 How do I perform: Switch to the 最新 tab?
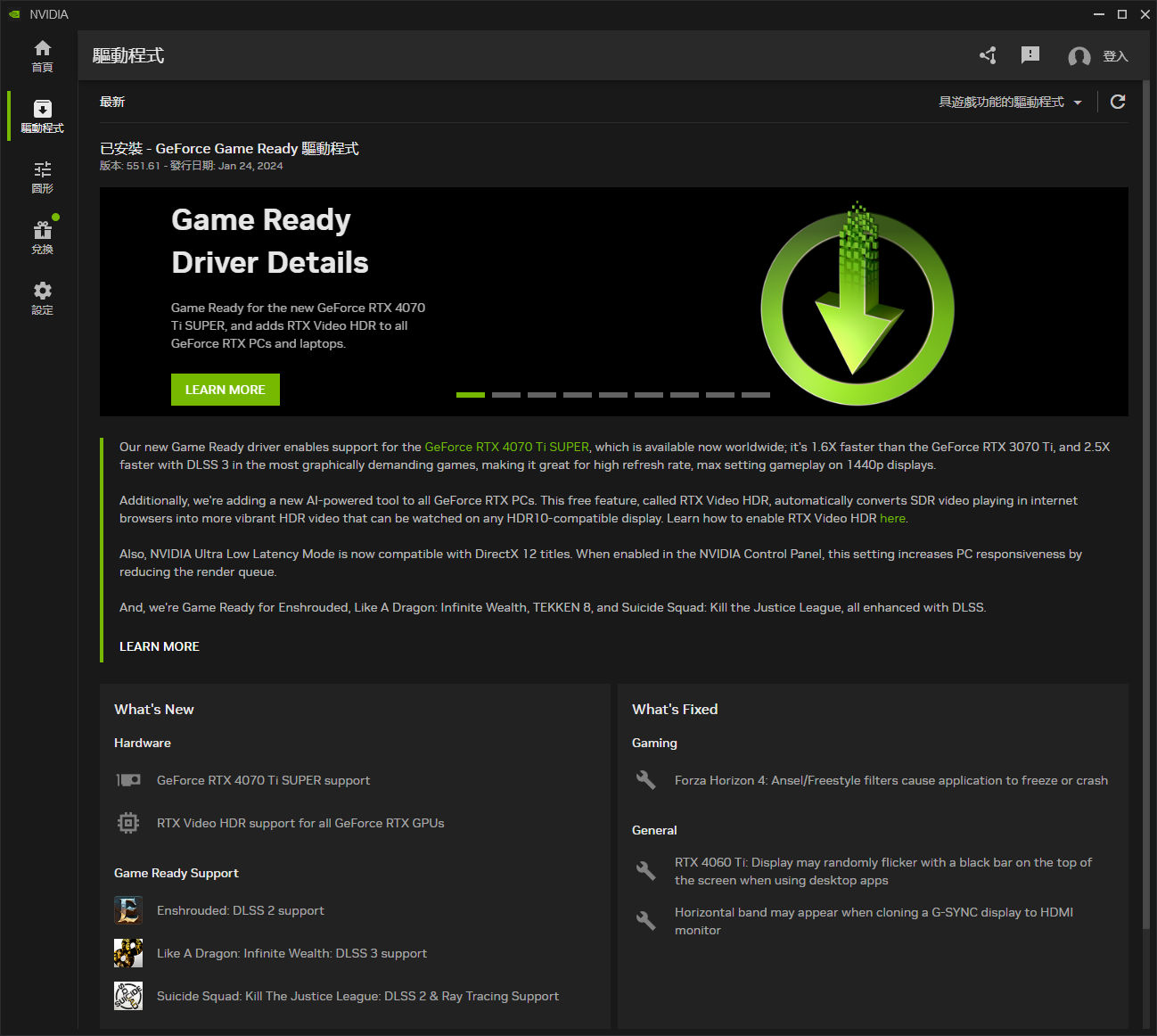(x=111, y=101)
